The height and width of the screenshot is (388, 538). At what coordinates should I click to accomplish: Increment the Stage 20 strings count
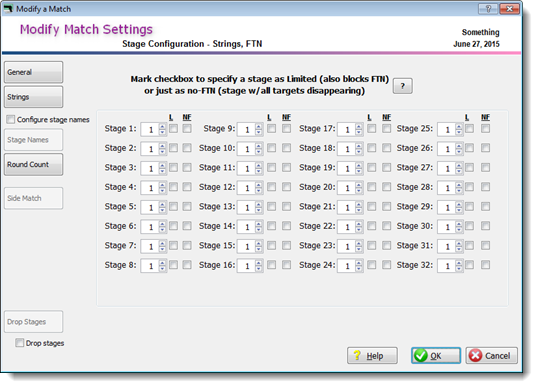click(x=359, y=185)
